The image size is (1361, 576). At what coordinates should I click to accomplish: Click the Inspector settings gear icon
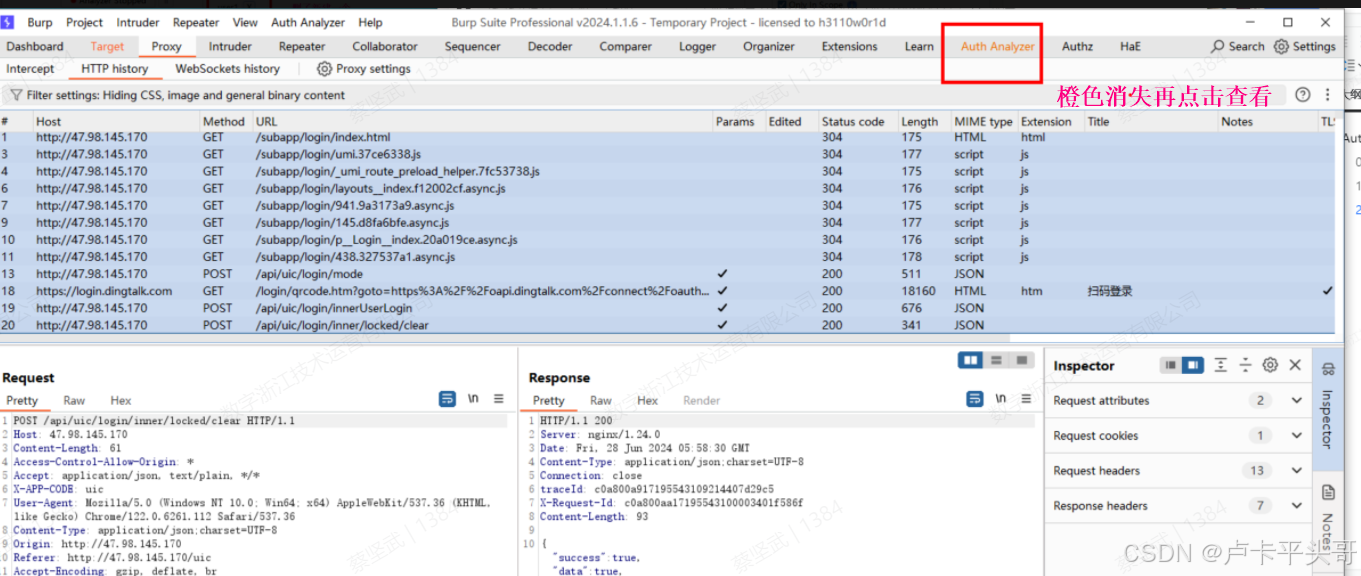coord(1270,365)
